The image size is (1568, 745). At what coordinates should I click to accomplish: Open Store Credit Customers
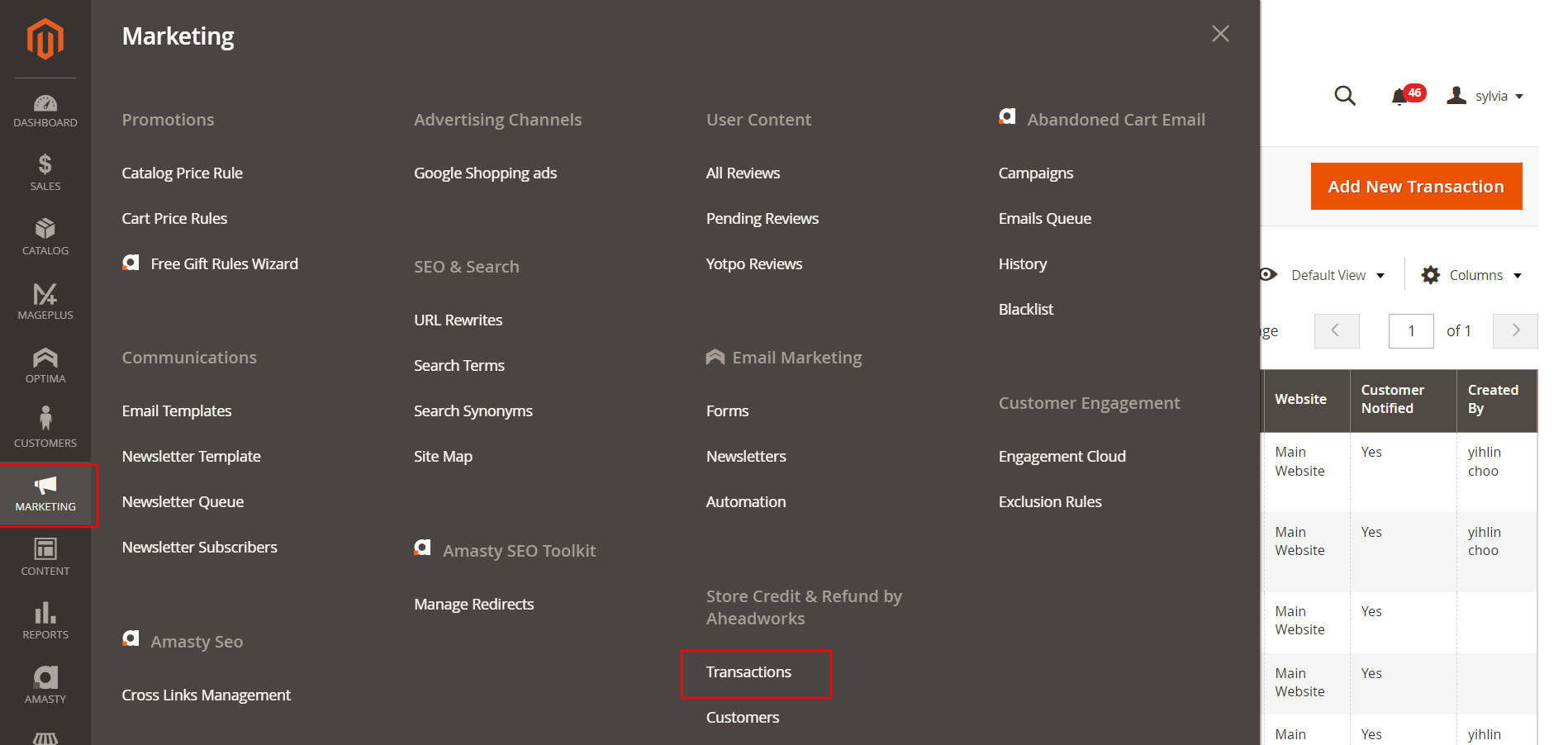click(743, 718)
